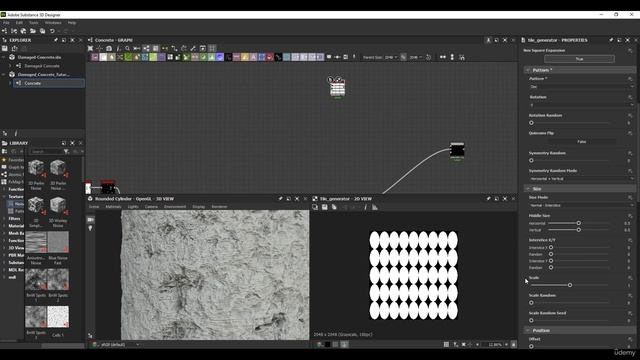Select the Cells 1 thumbnail in Library
This screenshot has width=640, height=360.
[58, 317]
